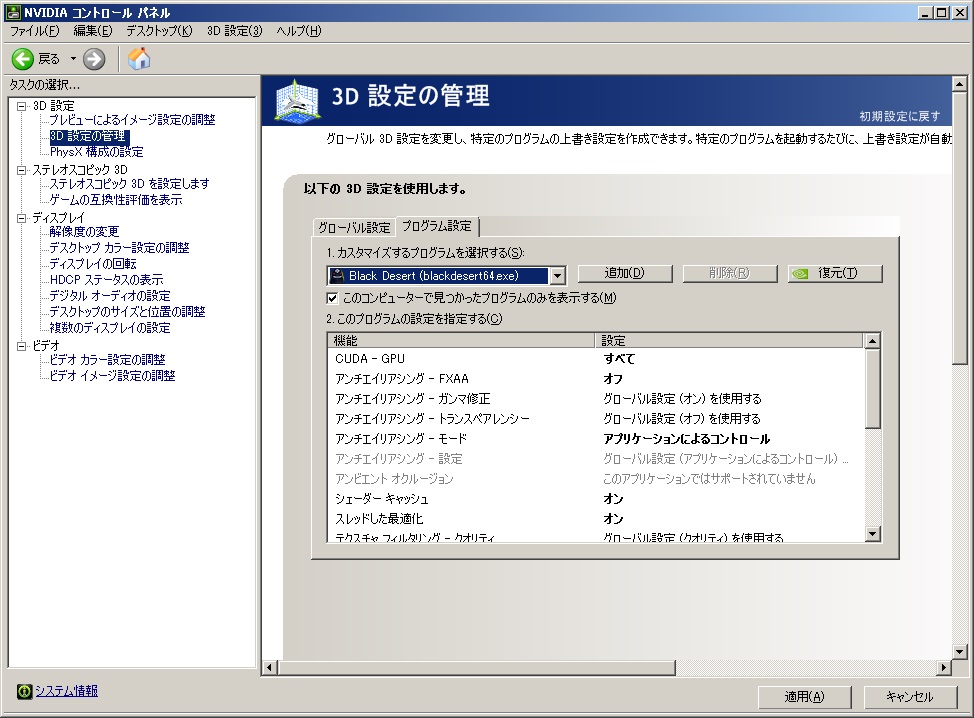Click the NVIDIA title bar icon
The width and height of the screenshot is (974, 718).
(x=12, y=12)
